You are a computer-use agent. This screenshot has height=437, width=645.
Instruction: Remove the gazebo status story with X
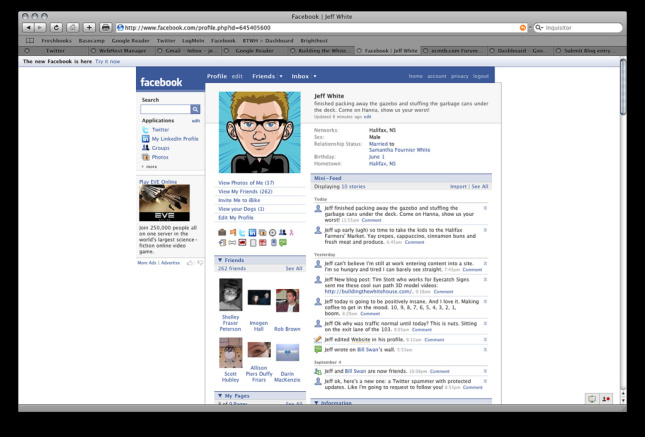pos(485,208)
